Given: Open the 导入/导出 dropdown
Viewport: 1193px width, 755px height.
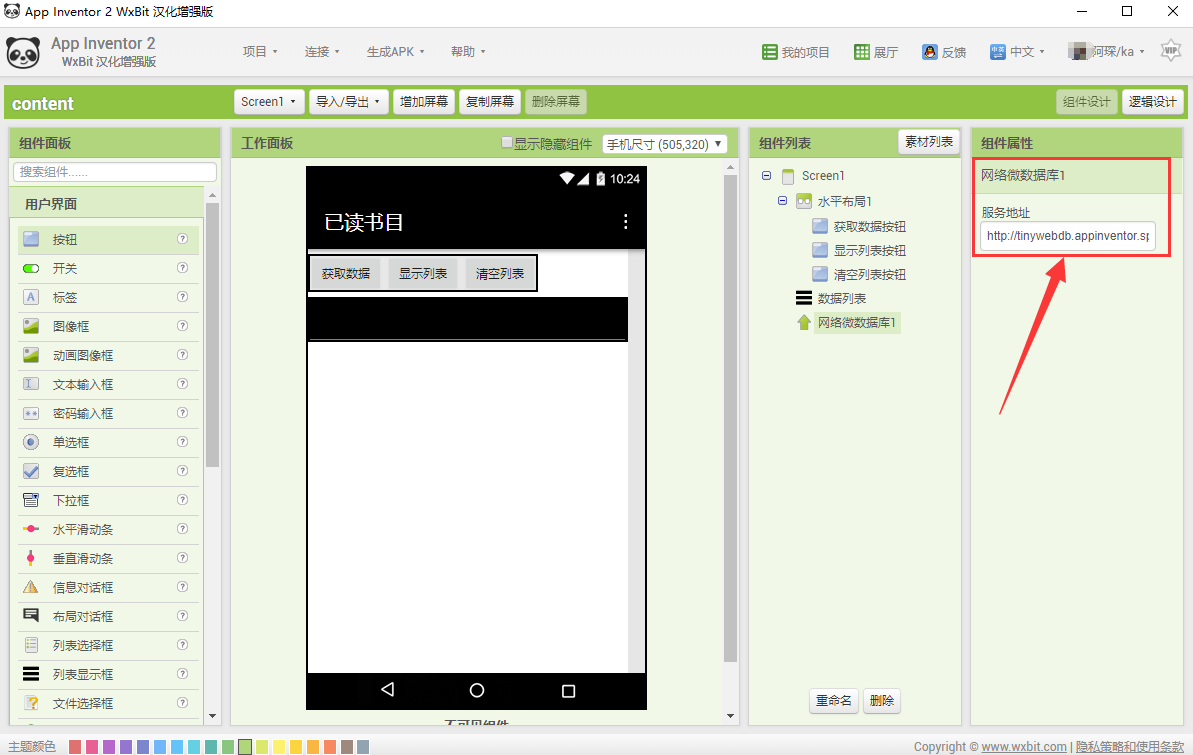Looking at the screenshot, I should point(348,101).
